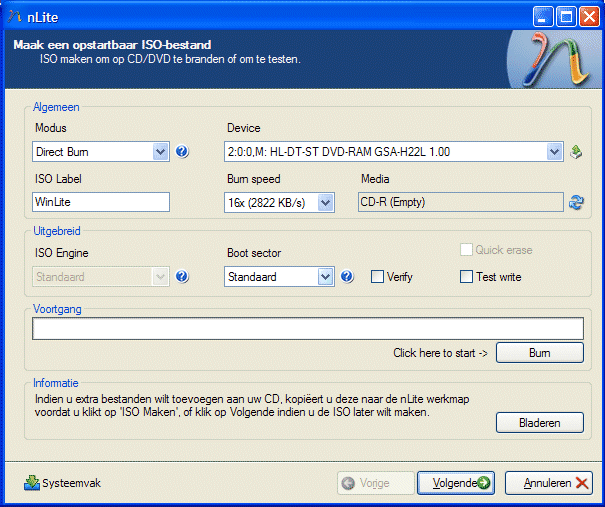The height and width of the screenshot is (507, 605).
Task: Maximize the nLite window
Action: tap(566, 17)
